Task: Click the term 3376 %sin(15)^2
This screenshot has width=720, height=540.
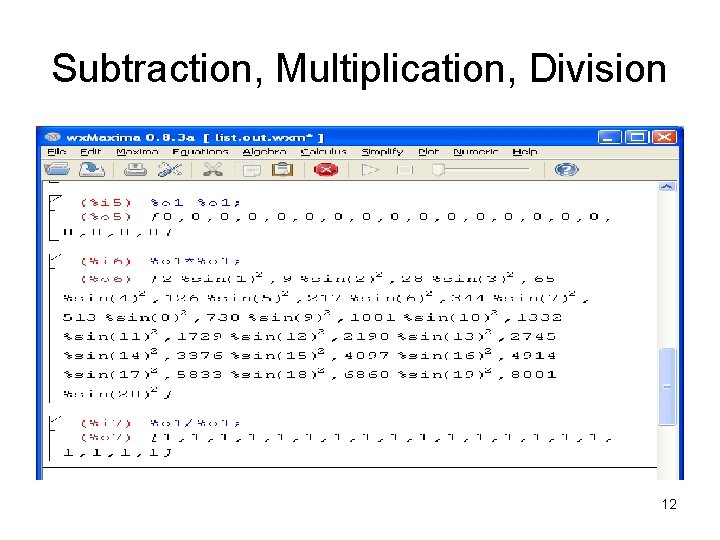Action: tap(252, 355)
